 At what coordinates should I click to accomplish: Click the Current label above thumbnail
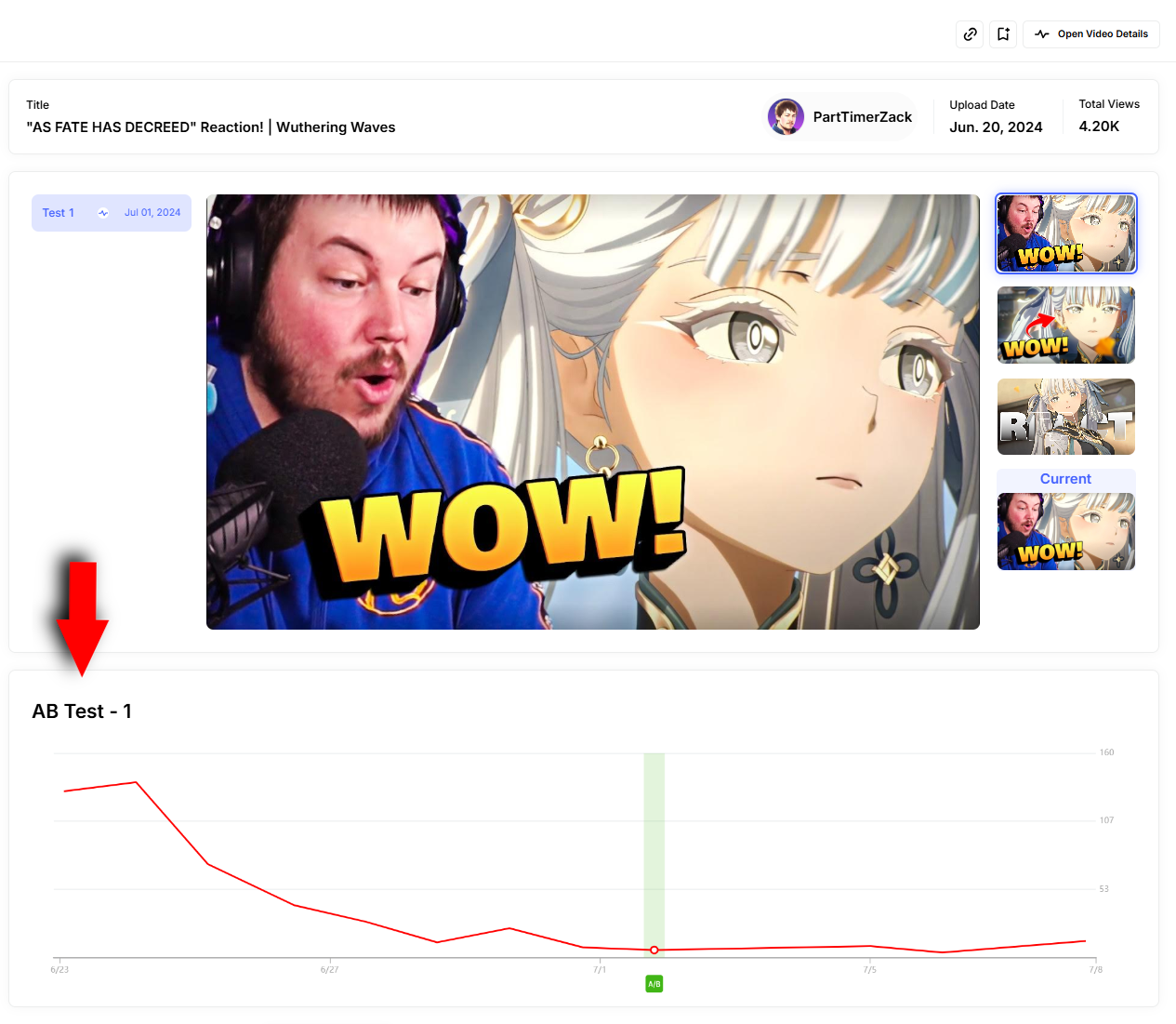(x=1065, y=479)
